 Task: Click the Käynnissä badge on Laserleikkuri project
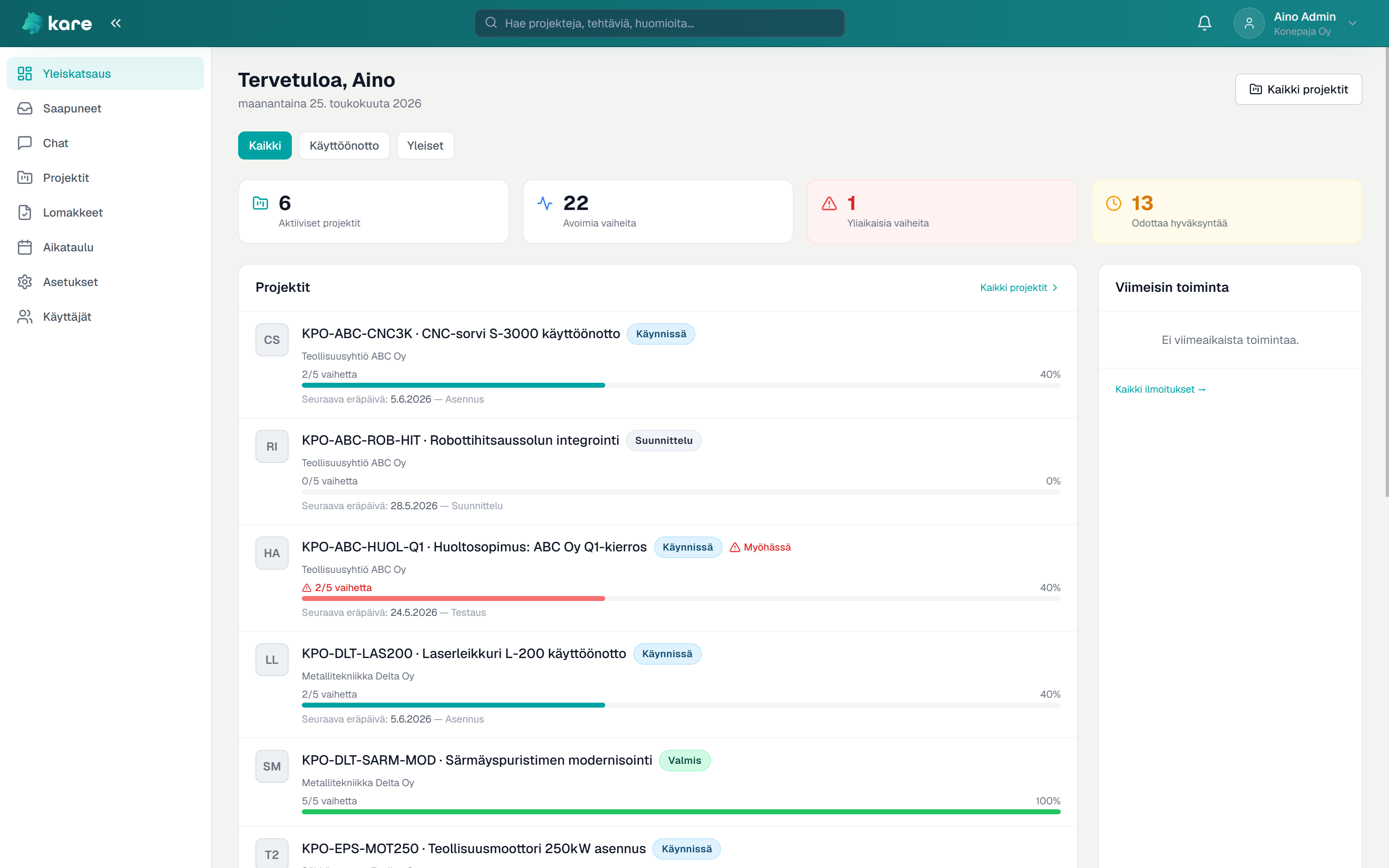coord(667,654)
